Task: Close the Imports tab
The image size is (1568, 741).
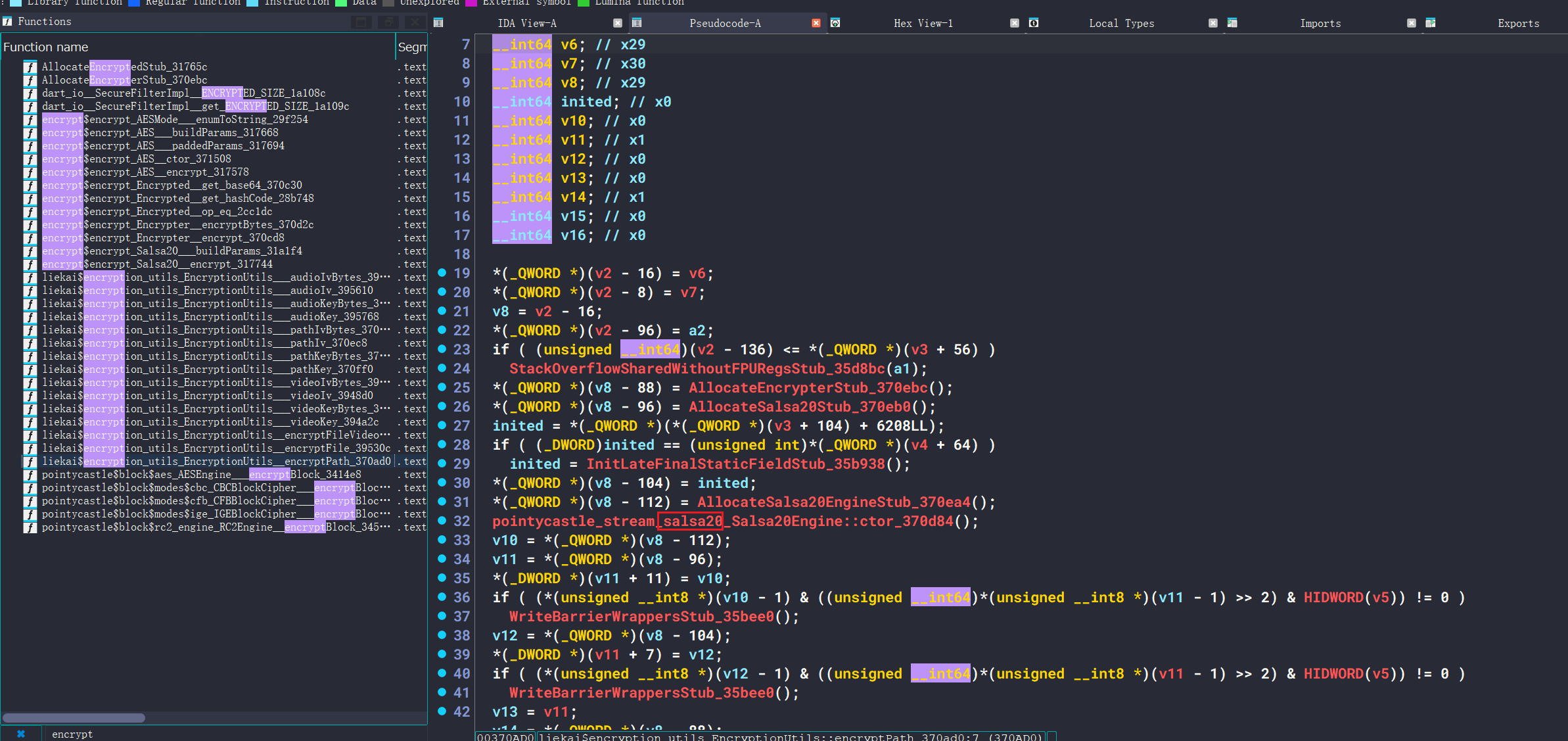Action: [x=1412, y=23]
